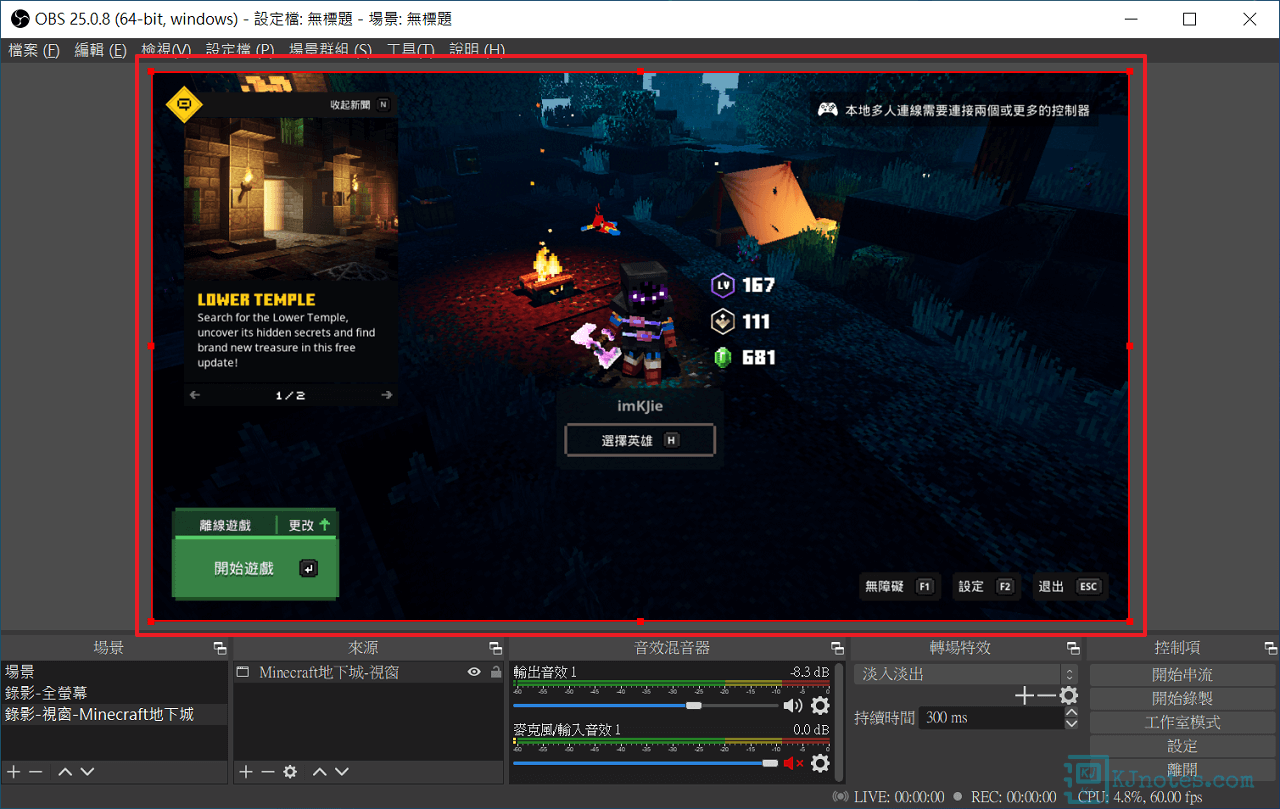
Task: Remove transition with minus icon
Action: 1045,696
